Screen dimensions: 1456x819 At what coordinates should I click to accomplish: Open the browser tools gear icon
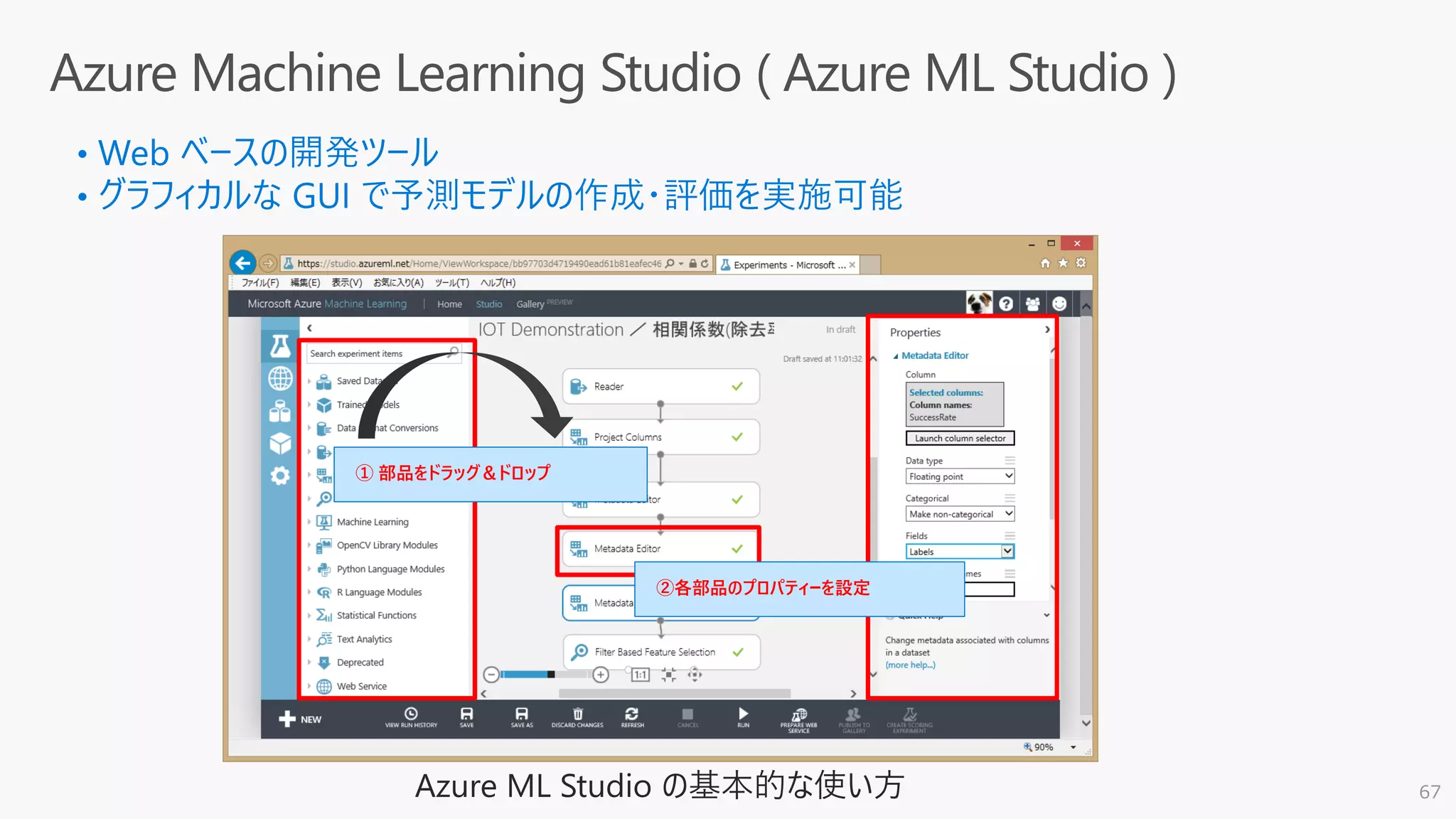coord(1081,263)
